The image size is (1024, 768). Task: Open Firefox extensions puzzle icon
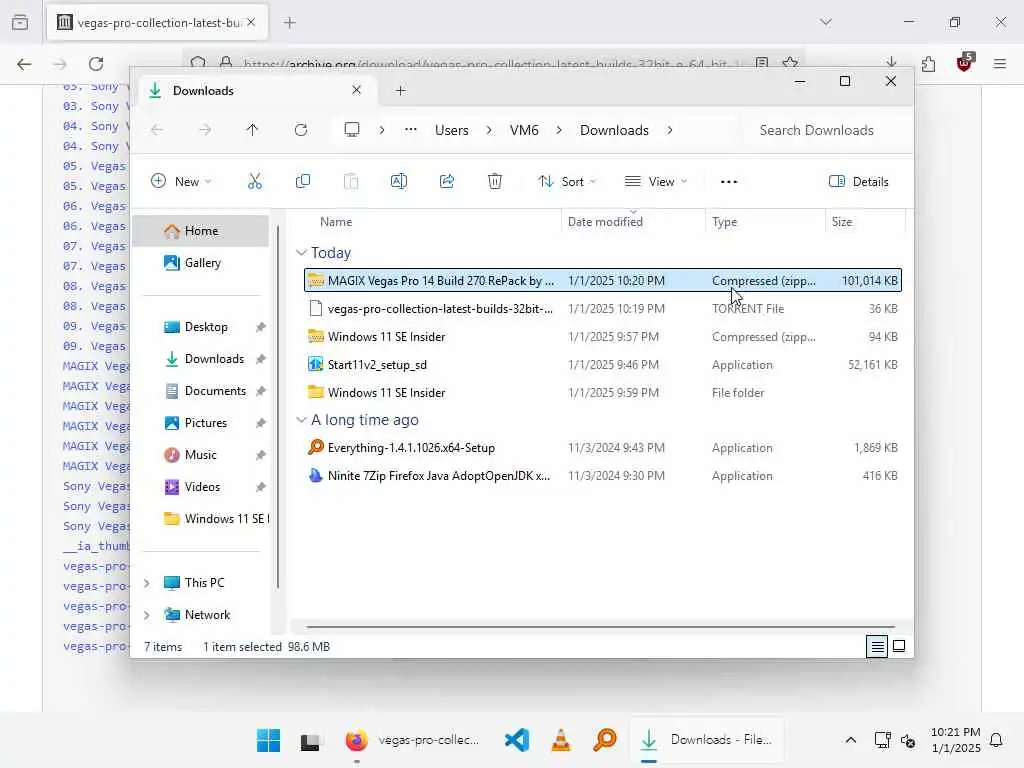pos(928,63)
